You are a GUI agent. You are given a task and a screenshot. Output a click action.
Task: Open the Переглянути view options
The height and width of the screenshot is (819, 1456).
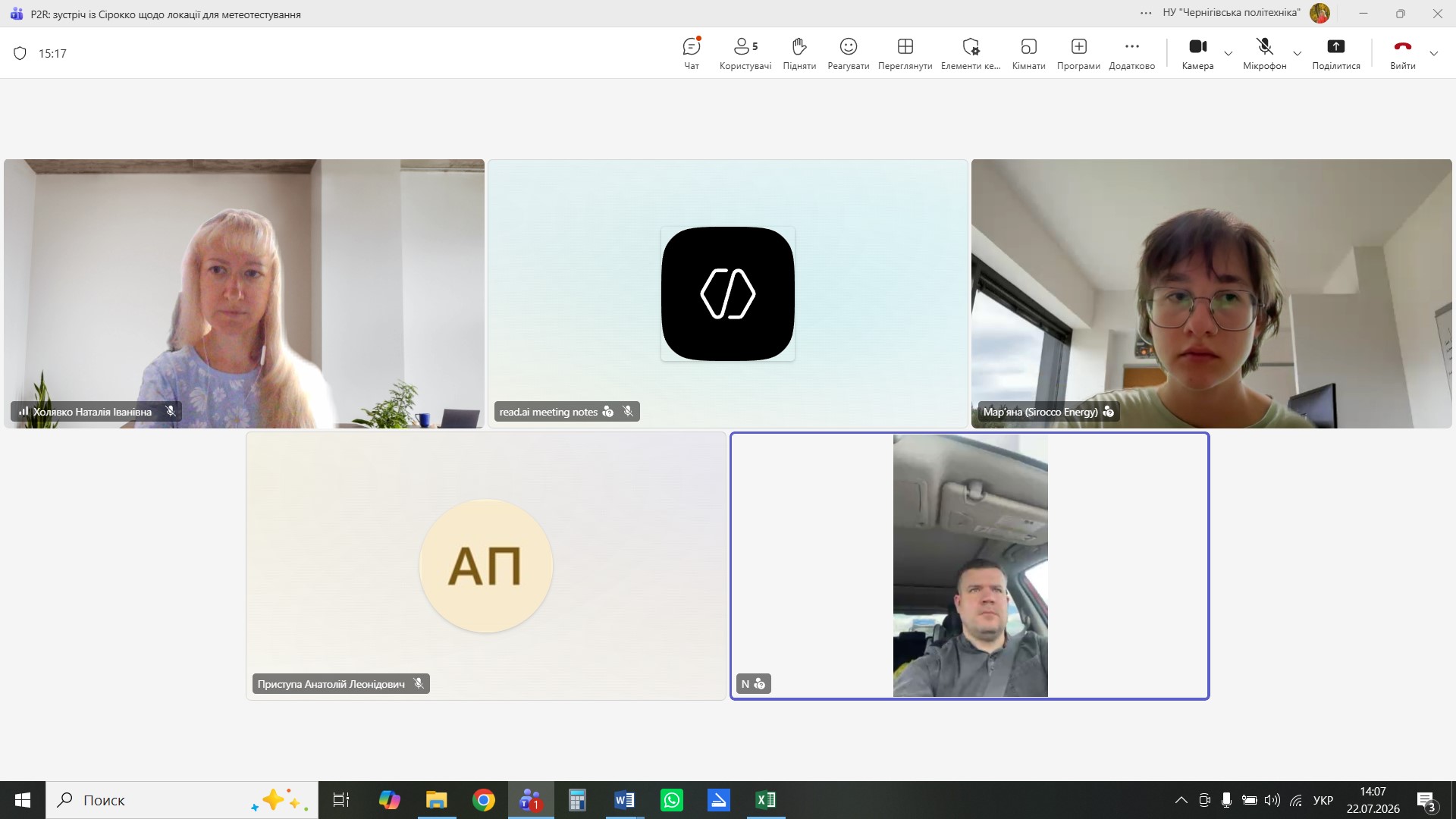(x=905, y=53)
